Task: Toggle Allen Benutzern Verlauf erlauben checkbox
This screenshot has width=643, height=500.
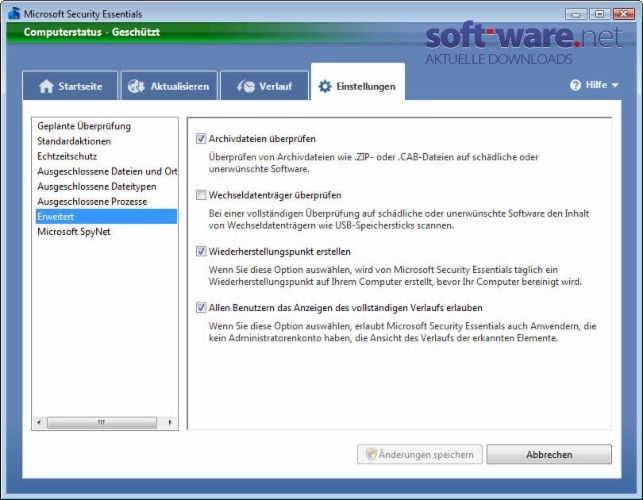Action: click(201, 307)
